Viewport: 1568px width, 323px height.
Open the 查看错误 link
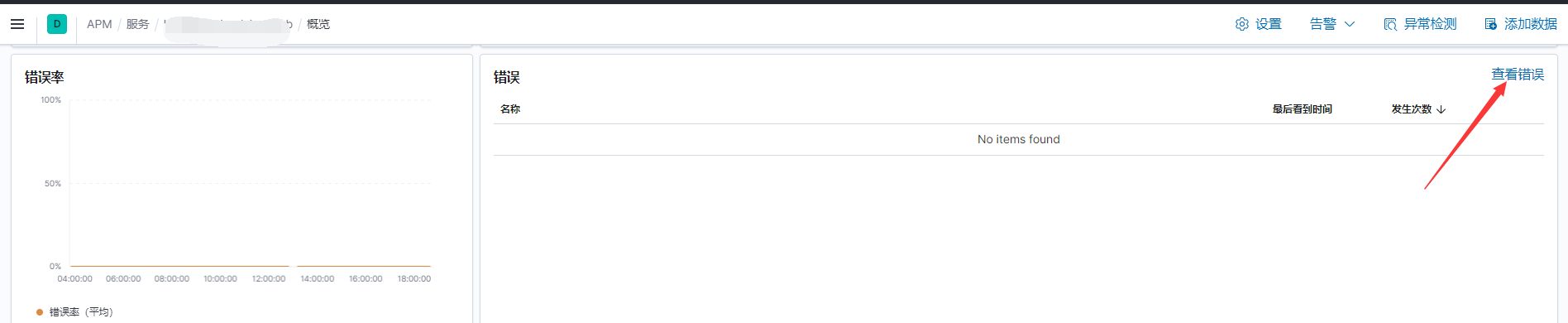pyautogui.click(x=1518, y=75)
